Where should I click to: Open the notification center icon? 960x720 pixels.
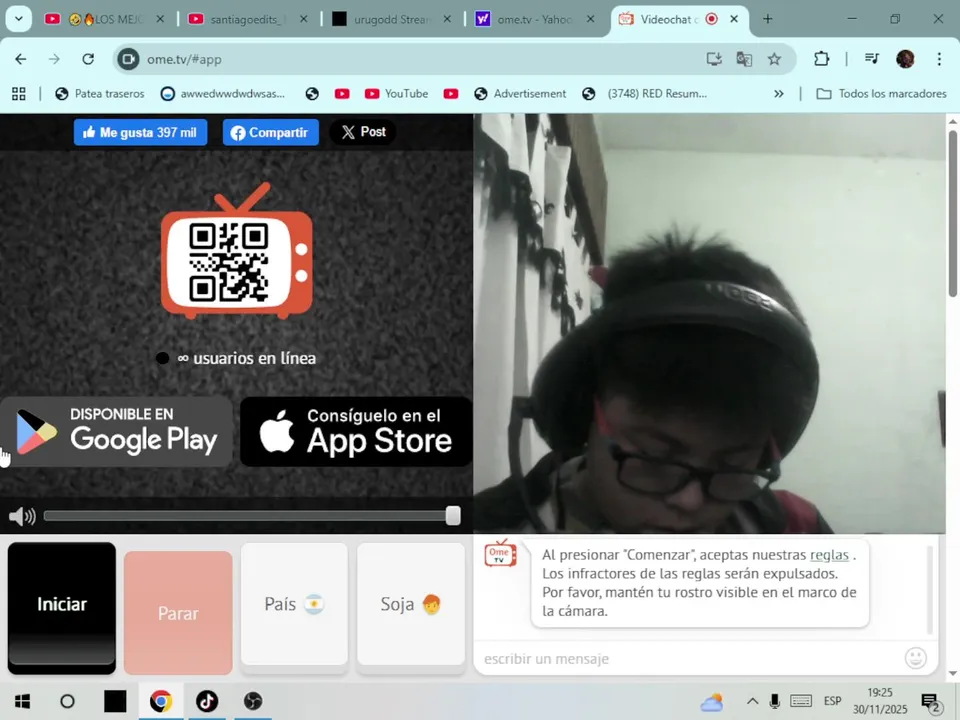pyautogui.click(x=931, y=702)
